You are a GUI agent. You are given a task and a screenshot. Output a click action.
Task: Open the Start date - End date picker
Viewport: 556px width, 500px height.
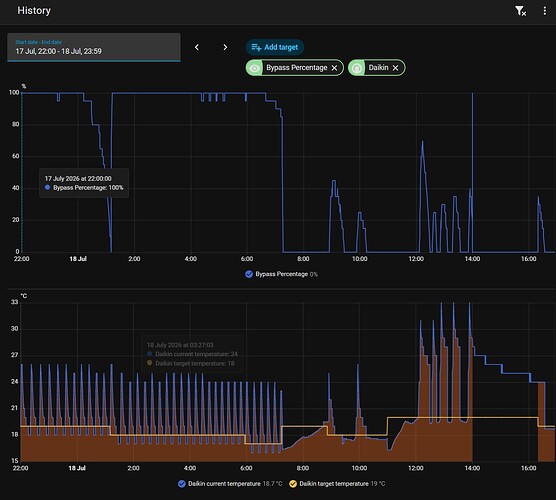click(94, 47)
